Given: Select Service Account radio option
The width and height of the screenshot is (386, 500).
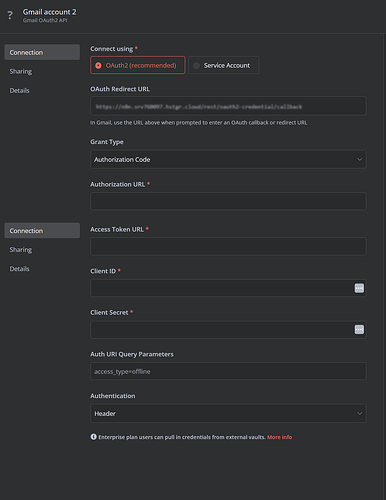Looking at the screenshot, I should tap(224, 65).
